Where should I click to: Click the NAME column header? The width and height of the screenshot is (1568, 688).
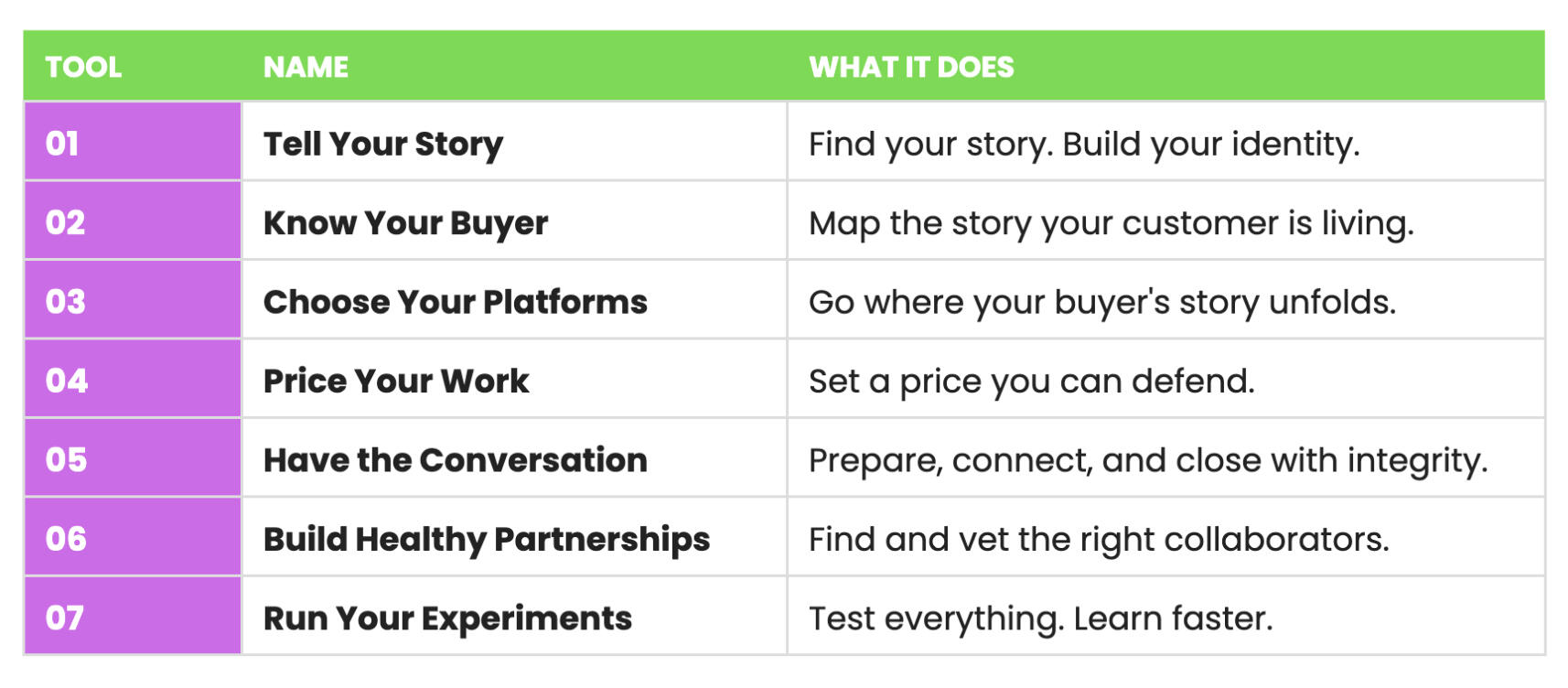point(306,67)
